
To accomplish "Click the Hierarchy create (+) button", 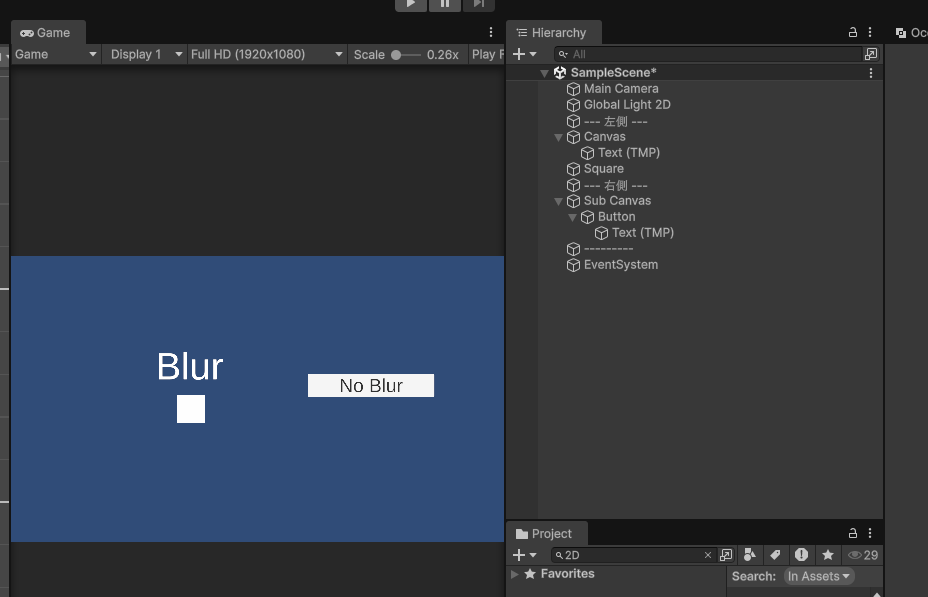I will tap(519, 54).
